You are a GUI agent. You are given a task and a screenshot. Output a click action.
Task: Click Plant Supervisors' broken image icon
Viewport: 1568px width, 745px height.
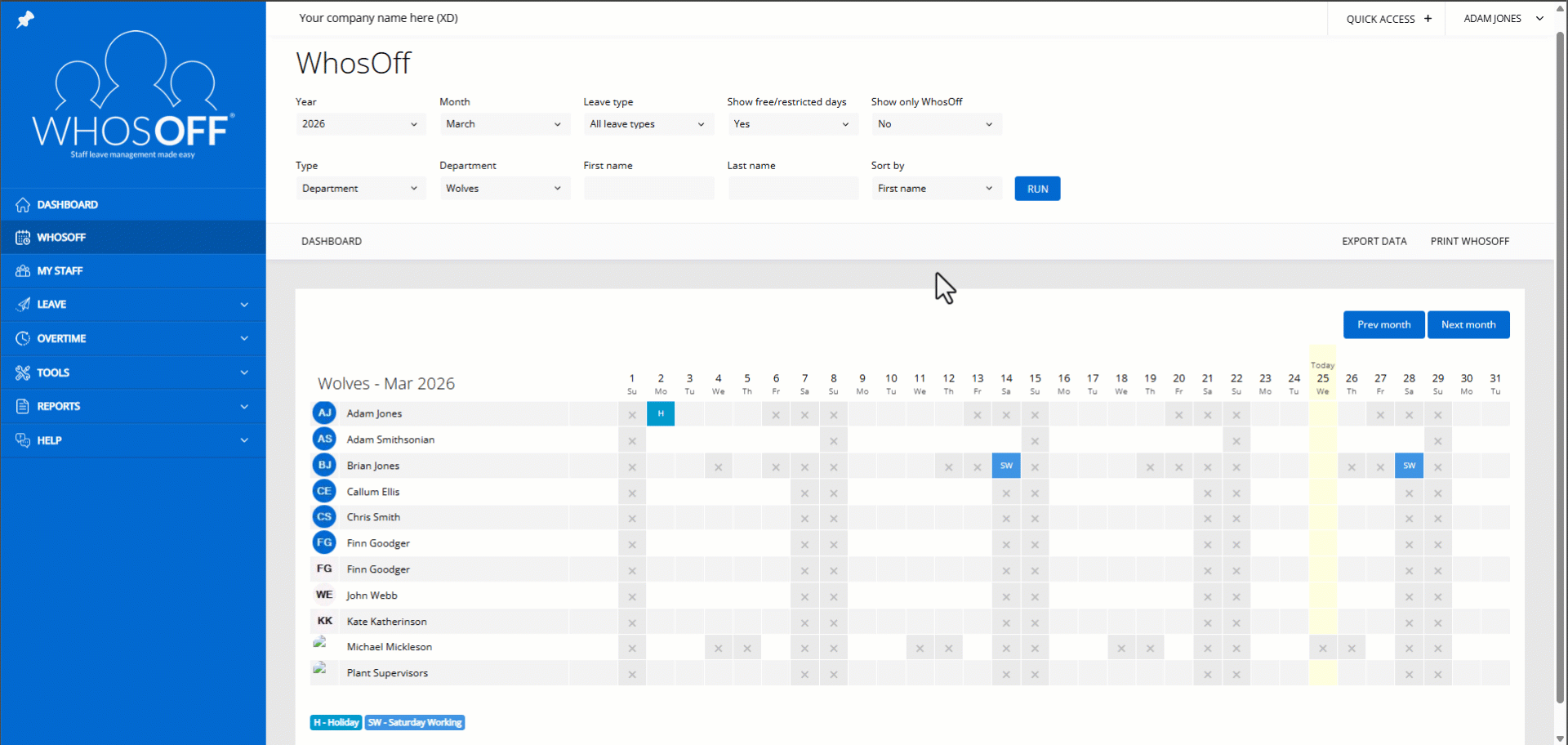click(x=320, y=668)
